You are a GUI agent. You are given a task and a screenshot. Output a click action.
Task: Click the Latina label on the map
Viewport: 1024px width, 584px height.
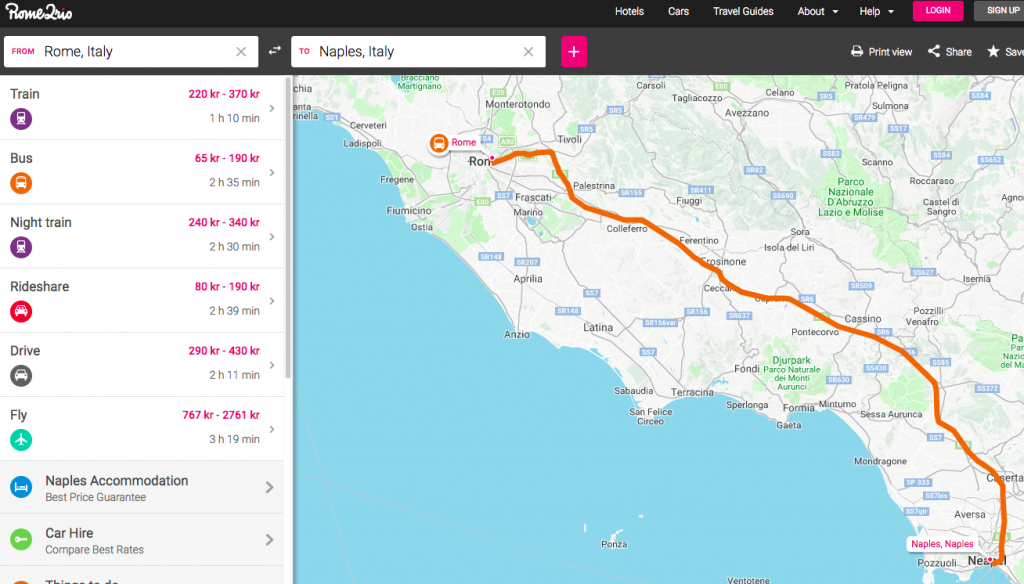coord(598,327)
